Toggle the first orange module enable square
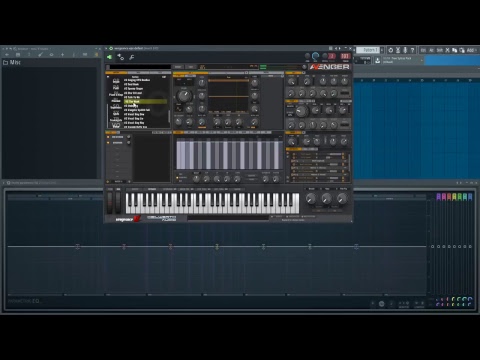The height and width of the screenshot is (360, 480). 108,137
